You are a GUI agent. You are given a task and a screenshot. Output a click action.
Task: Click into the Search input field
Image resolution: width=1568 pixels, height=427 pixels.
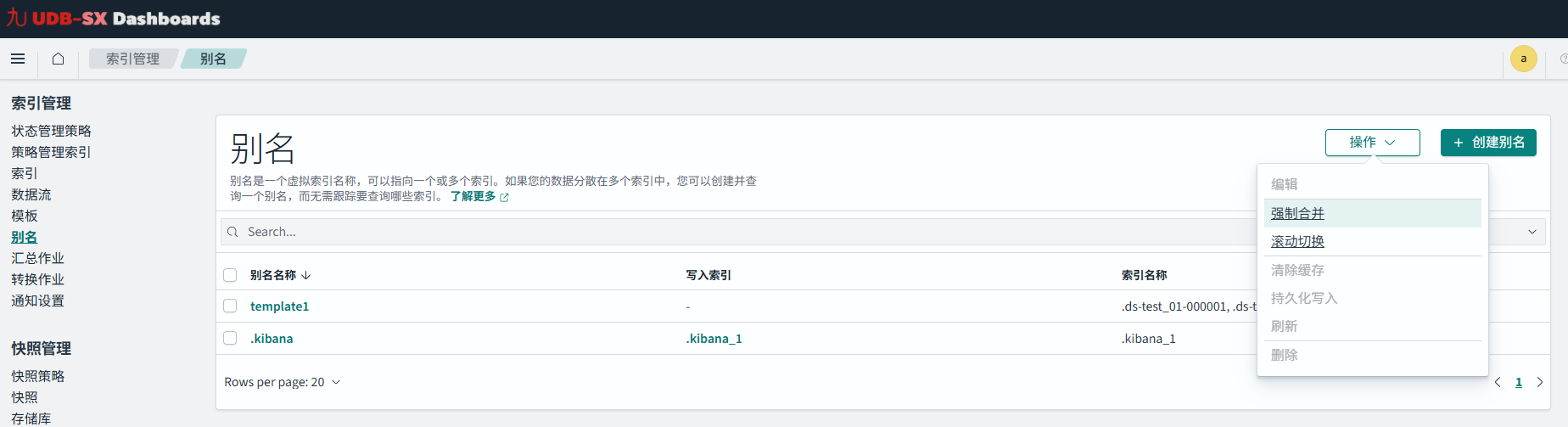pos(679,232)
